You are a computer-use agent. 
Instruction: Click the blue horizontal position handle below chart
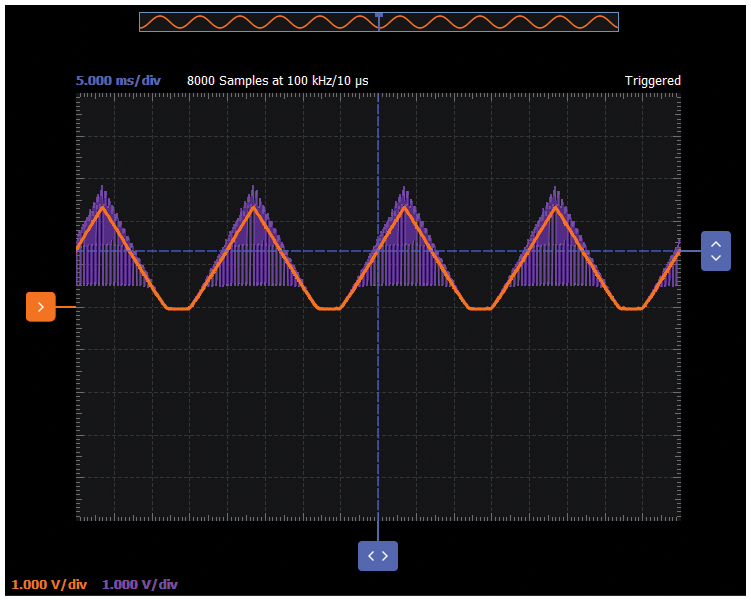(378, 556)
